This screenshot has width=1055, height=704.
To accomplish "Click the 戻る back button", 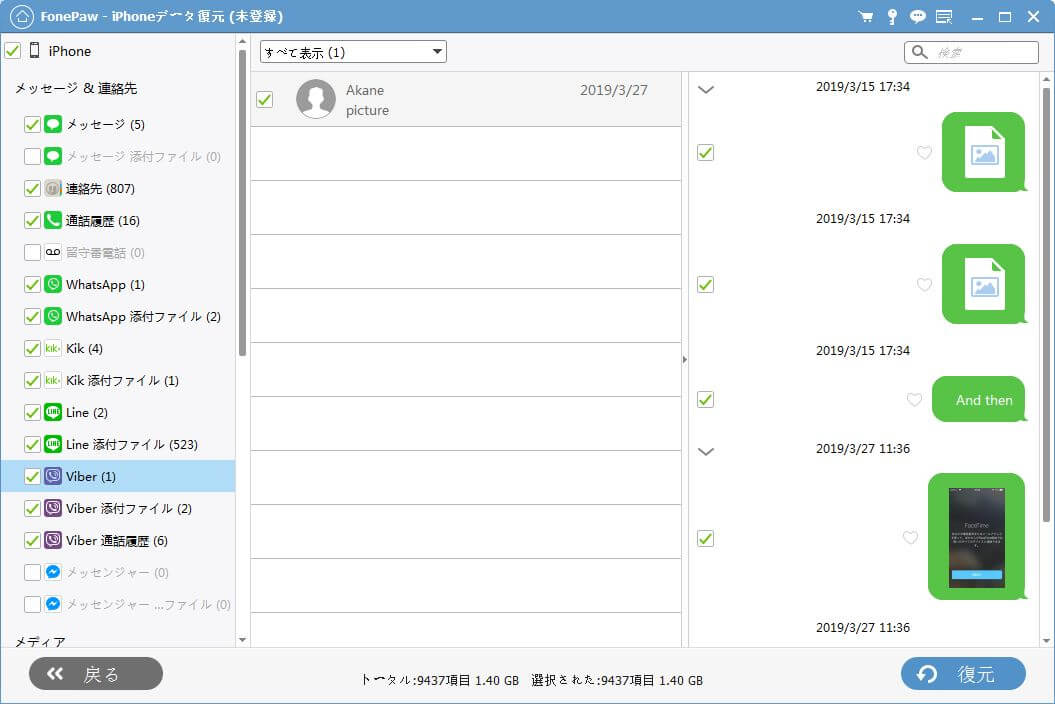I will (x=96, y=674).
